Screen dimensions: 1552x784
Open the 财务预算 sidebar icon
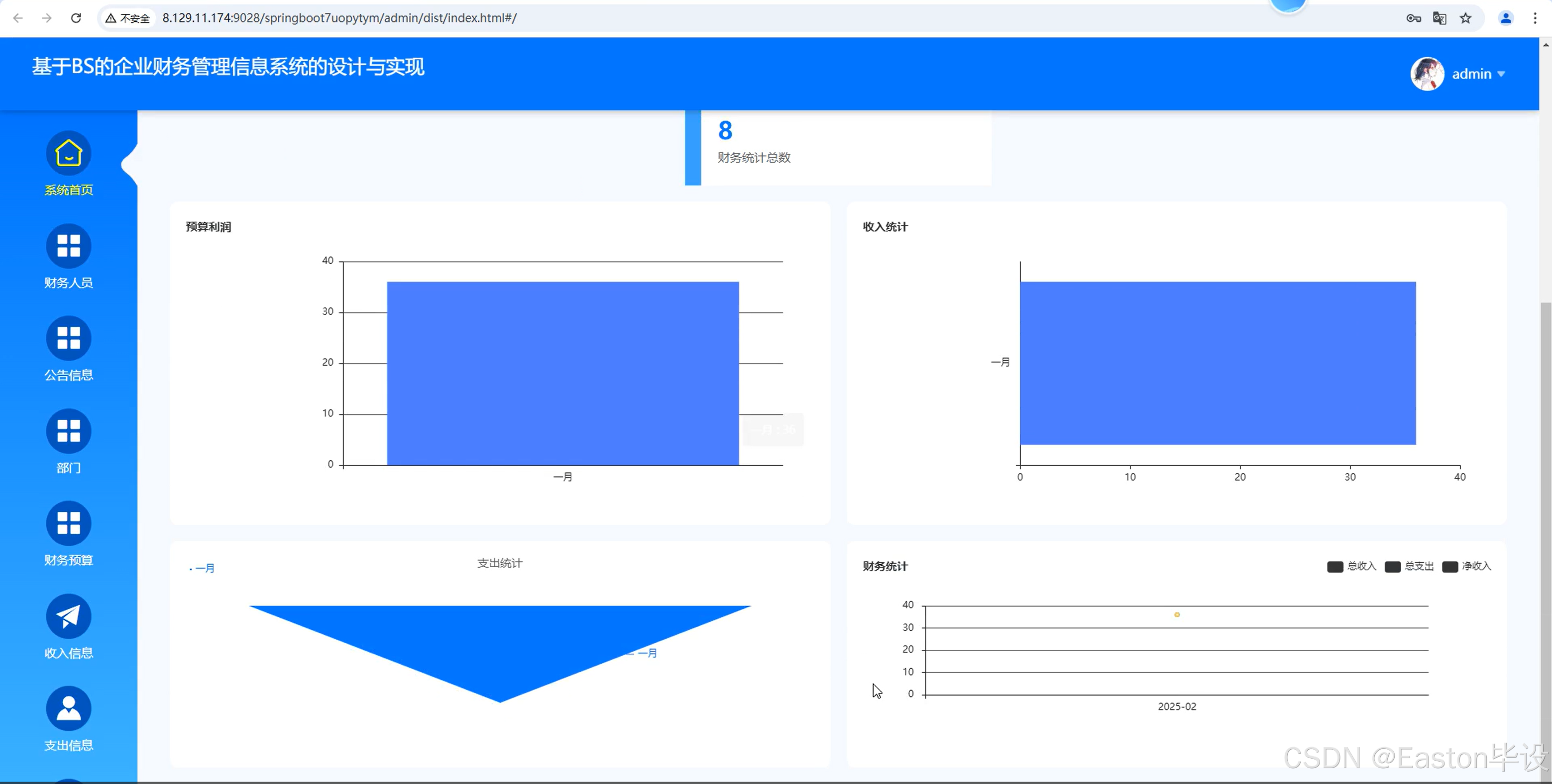69,523
